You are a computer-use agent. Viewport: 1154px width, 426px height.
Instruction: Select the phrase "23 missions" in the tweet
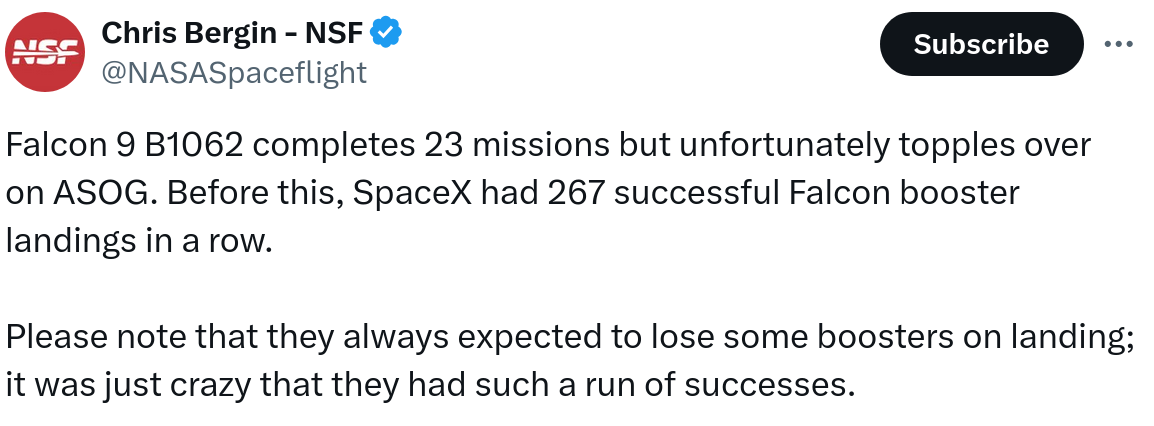tap(517, 146)
